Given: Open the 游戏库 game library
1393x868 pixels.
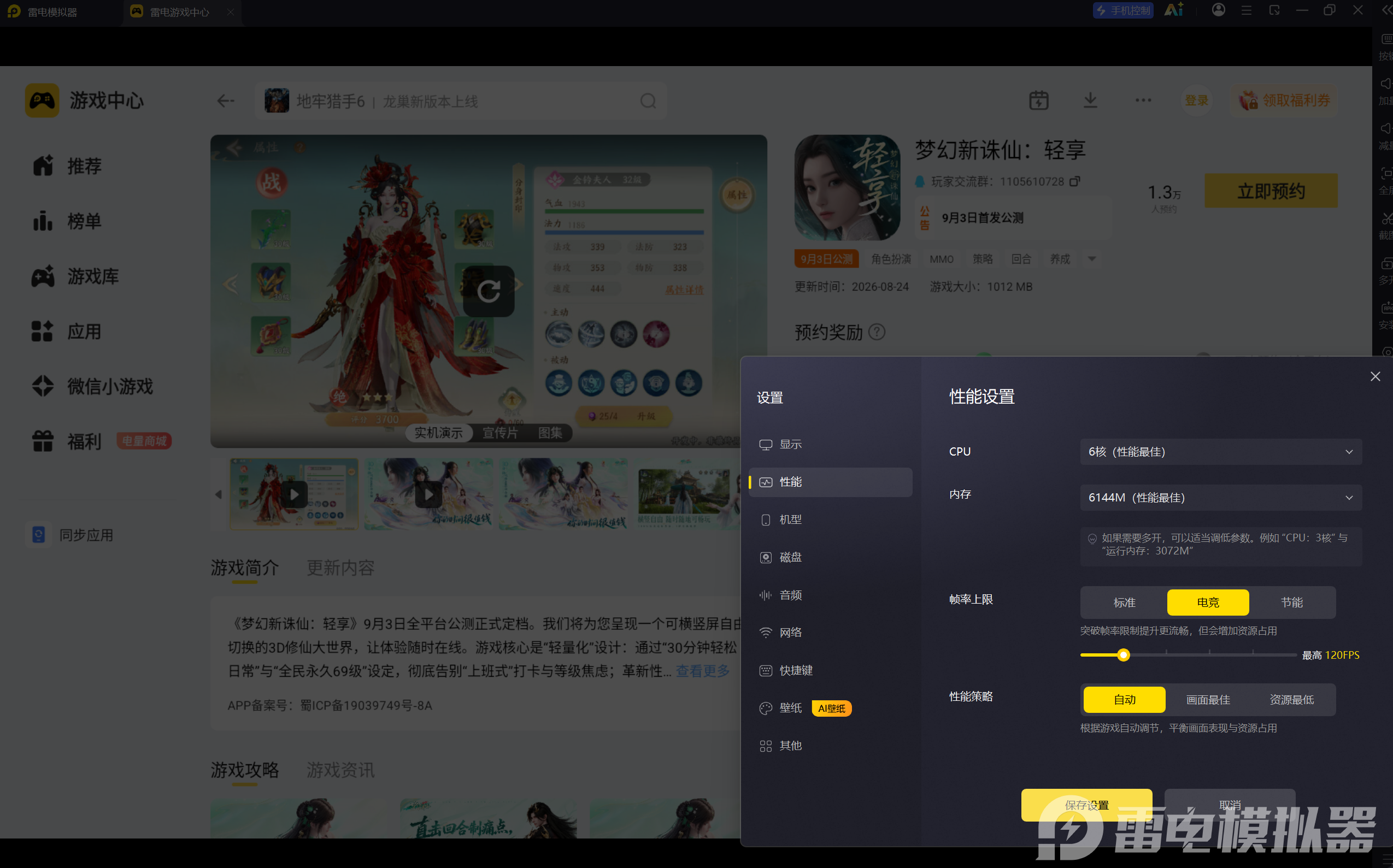Looking at the screenshot, I should point(75,276).
